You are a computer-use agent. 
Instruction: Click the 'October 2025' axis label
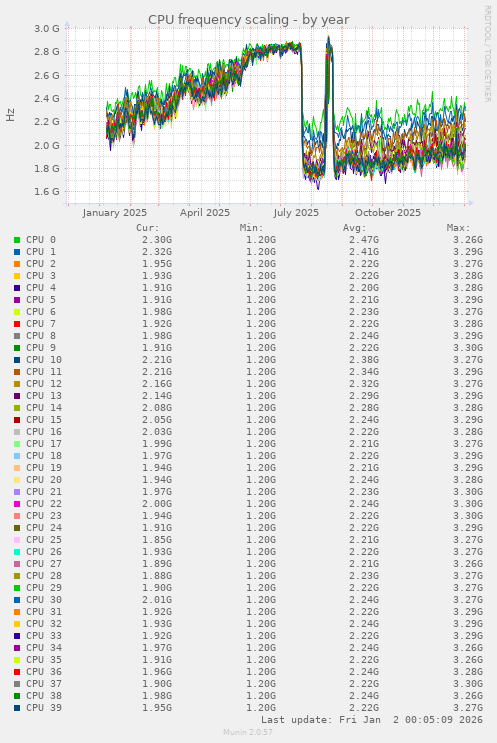coord(388,213)
